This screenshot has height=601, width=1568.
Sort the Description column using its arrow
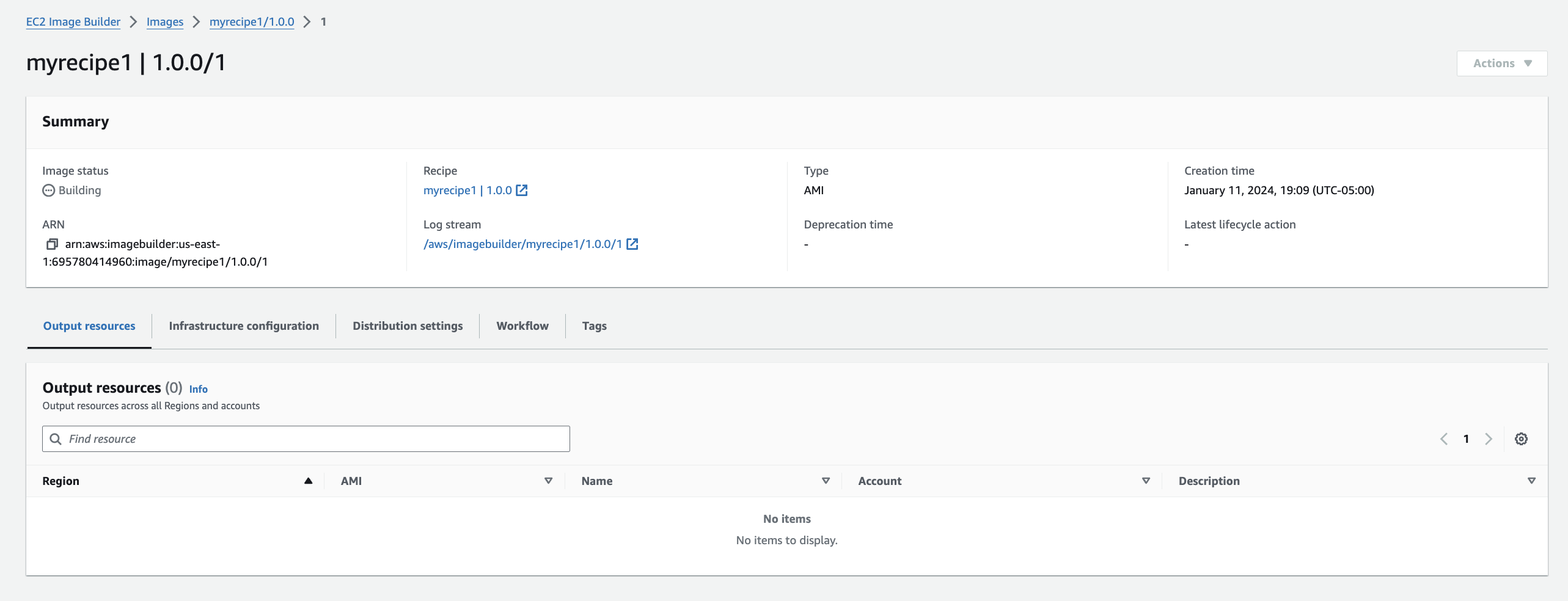tap(1531, 481)
